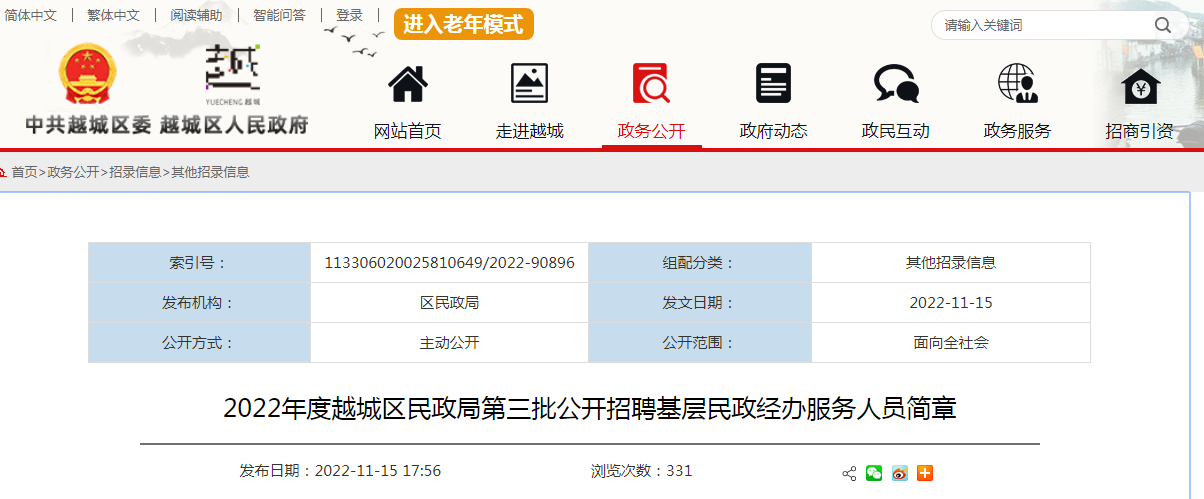
Task: Open 政务服务 menu label
Action: (1018, 131)
